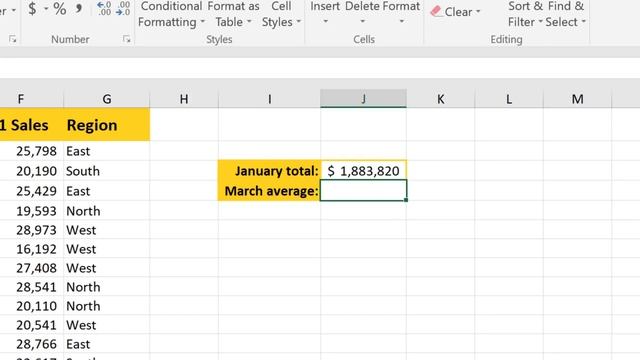Select East cell beside 28,766
Image resolution: width=640 pixels, height=360 pixels.
coord(107,344)
